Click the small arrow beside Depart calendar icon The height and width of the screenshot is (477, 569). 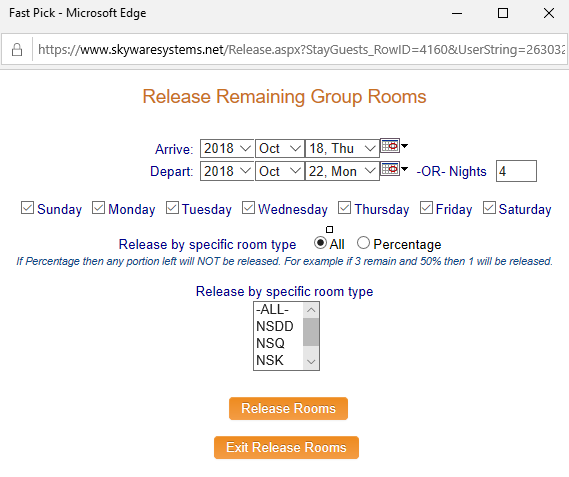click(404, 169)
